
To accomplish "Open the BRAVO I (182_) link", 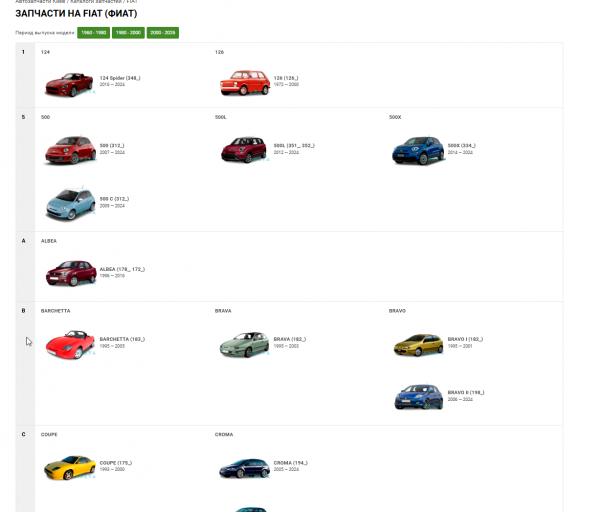I will [465, 339].
